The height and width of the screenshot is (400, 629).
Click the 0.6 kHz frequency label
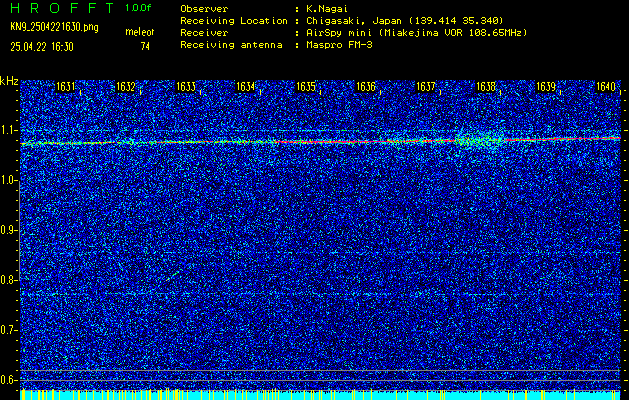point(8,380)
